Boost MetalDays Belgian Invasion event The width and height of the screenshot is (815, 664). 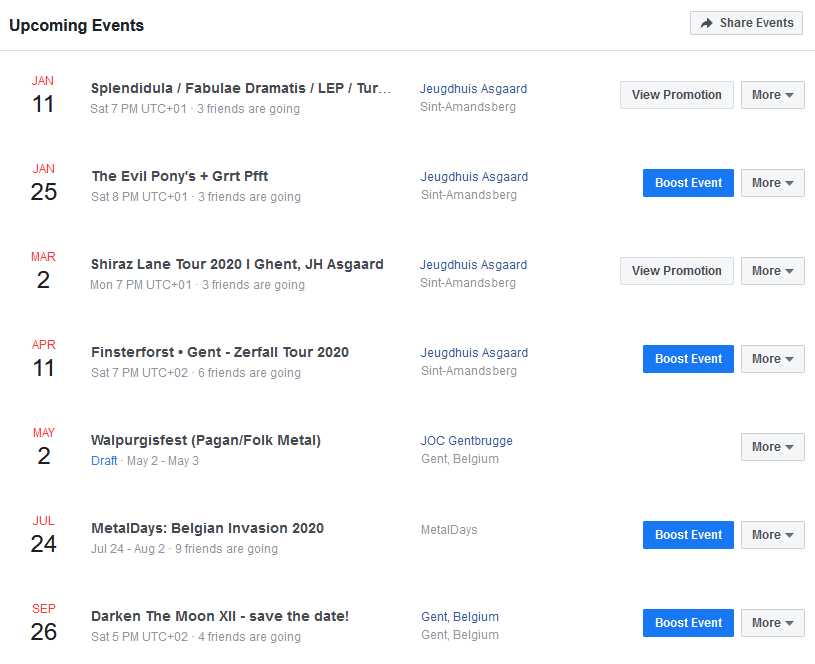688,535
